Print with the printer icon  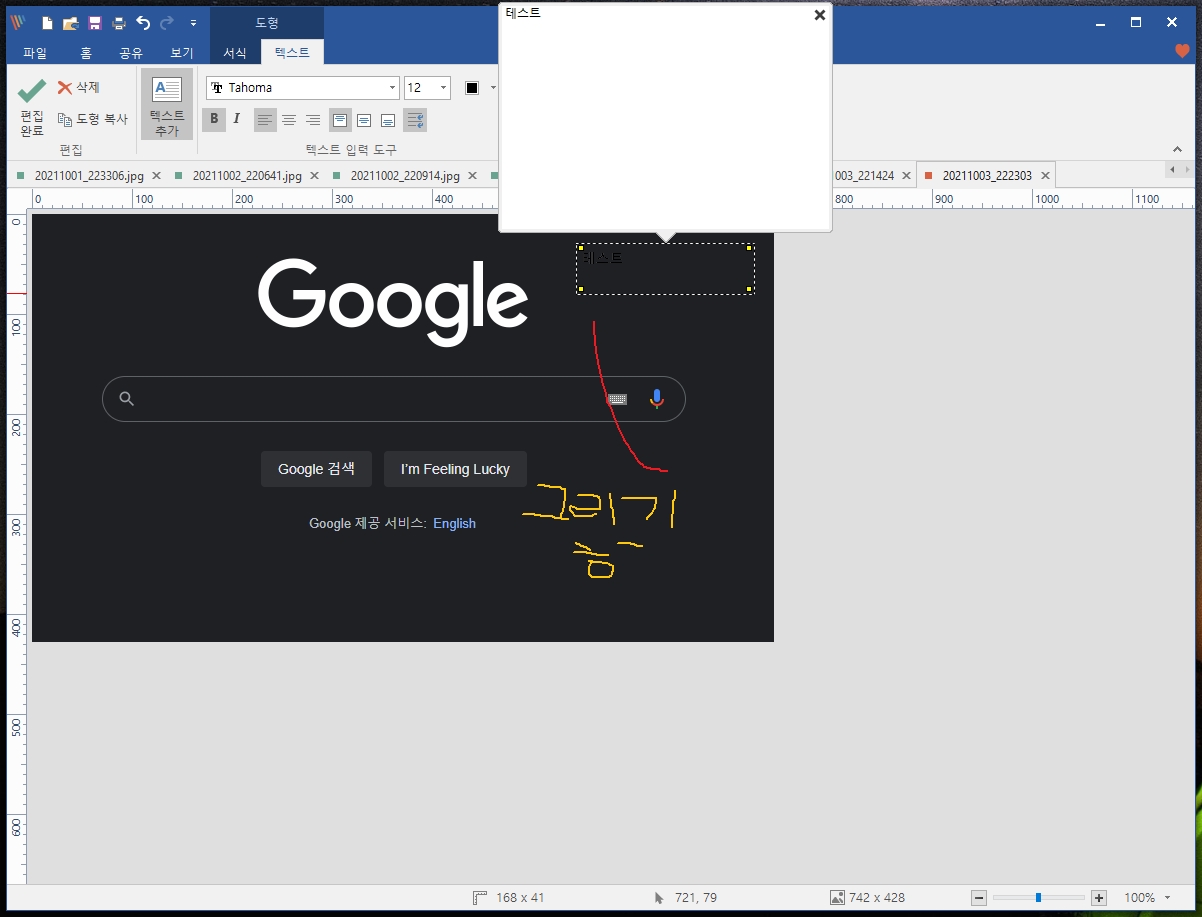point(119,22)
